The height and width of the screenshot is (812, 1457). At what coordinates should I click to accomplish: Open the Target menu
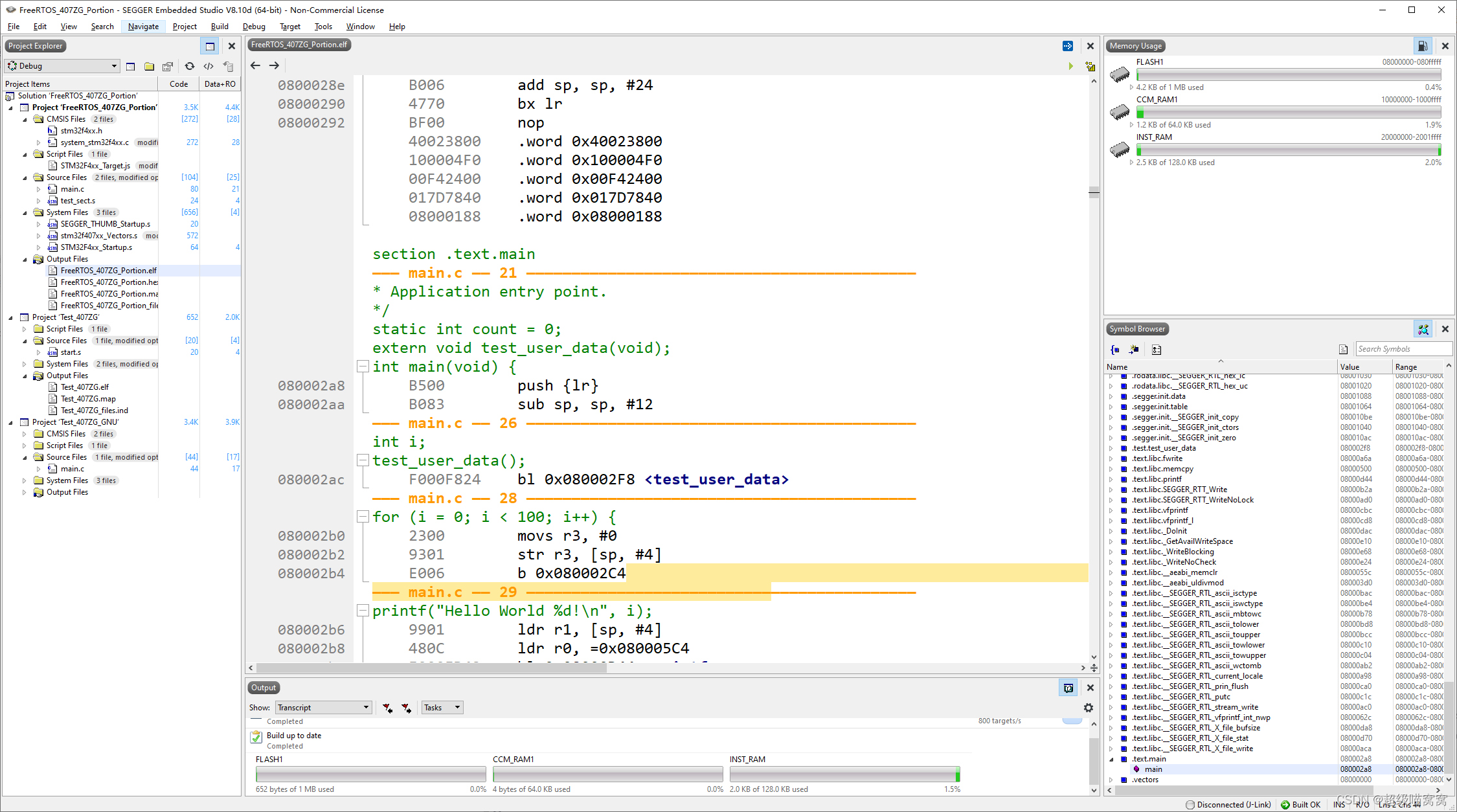click(289, 27)
